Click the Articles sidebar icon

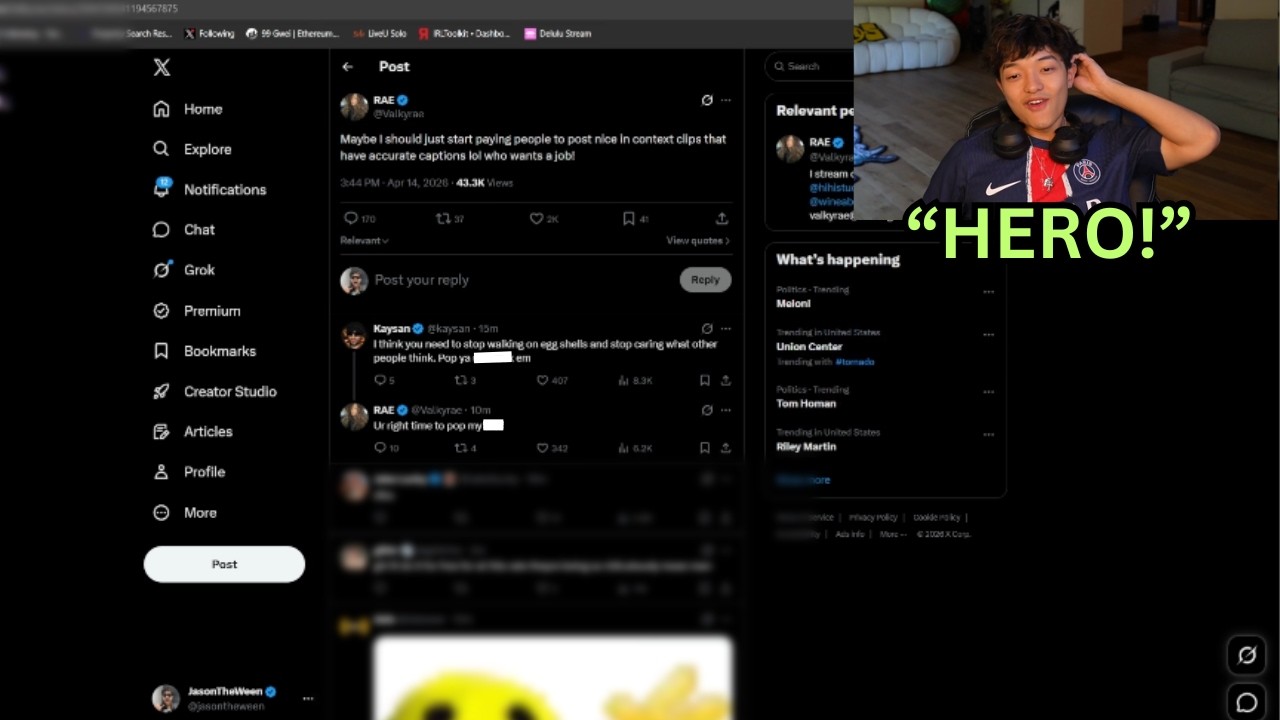coord(161,432)
